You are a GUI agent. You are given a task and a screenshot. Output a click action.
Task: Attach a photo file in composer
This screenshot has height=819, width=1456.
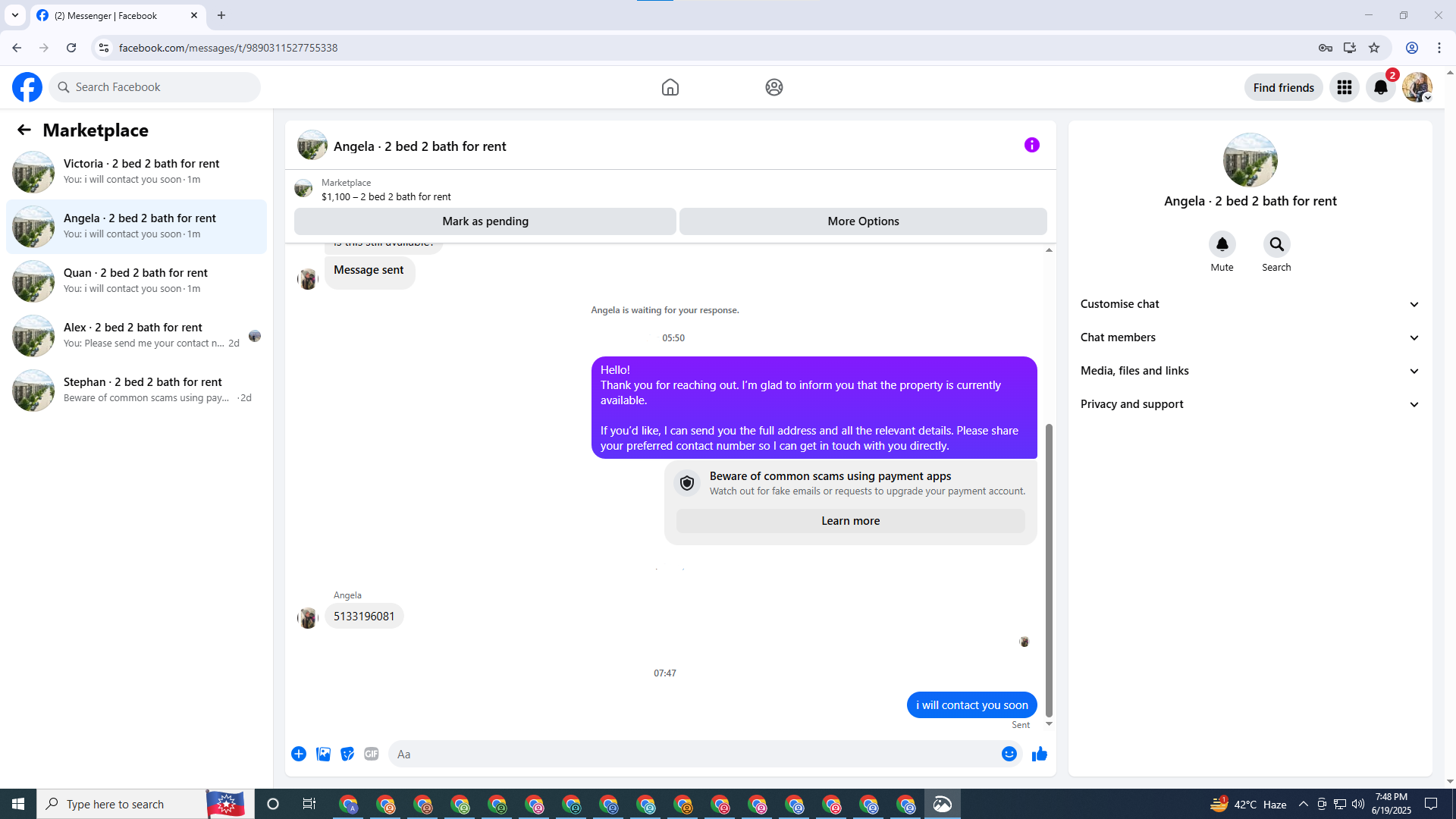pyautogui.click(x=323, y=754)
